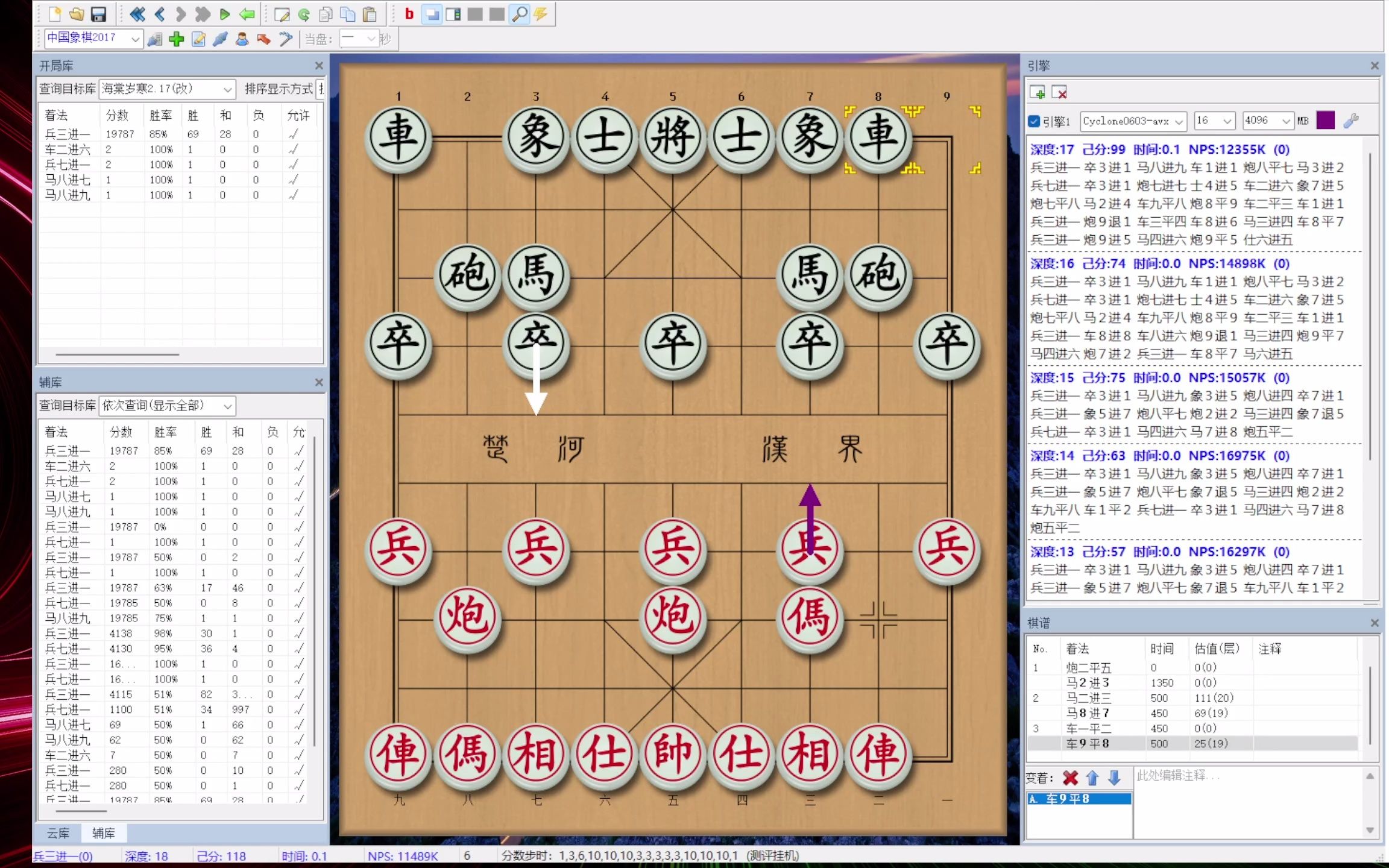Close the 辅库 panel

coord(319,382)
